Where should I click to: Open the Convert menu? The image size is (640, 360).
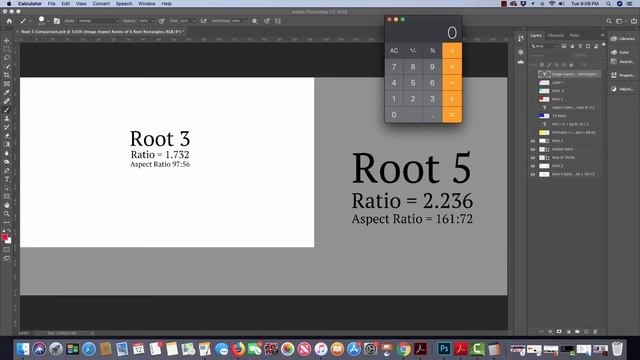click(101, 4)
